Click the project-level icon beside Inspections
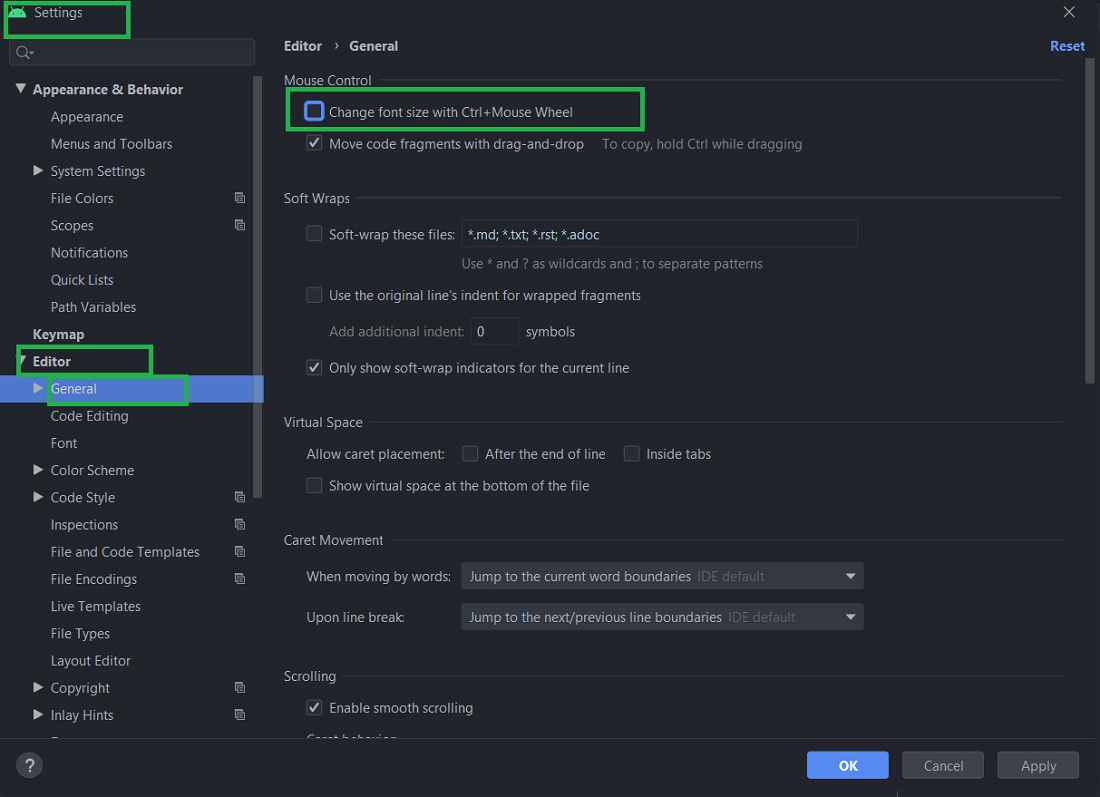The width and height of the screenshot is (1100, 797). [x=240, y=524]
